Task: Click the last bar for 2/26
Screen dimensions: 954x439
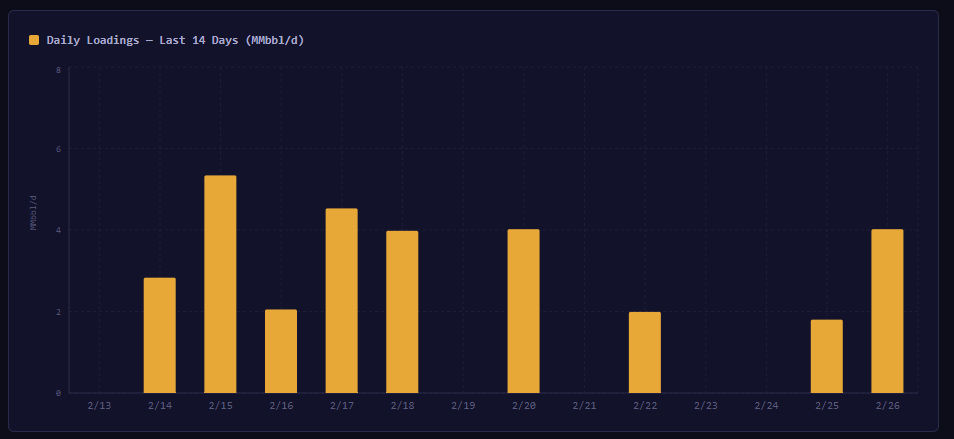Action: (x=887, y=311)
